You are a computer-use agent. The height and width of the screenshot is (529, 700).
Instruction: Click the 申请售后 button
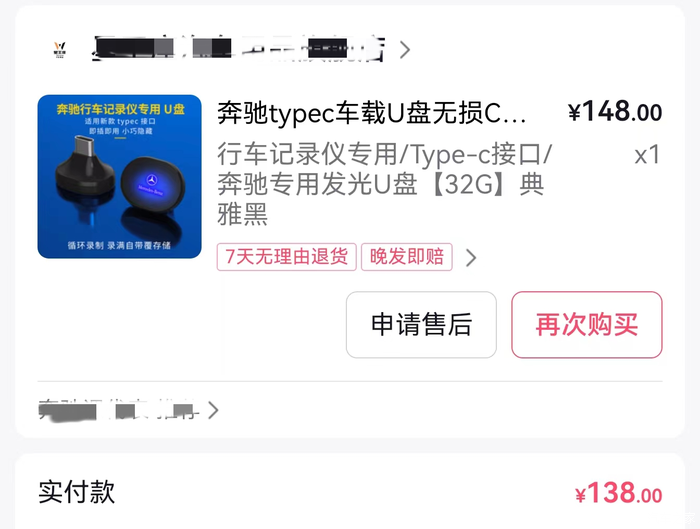[421, 325]
